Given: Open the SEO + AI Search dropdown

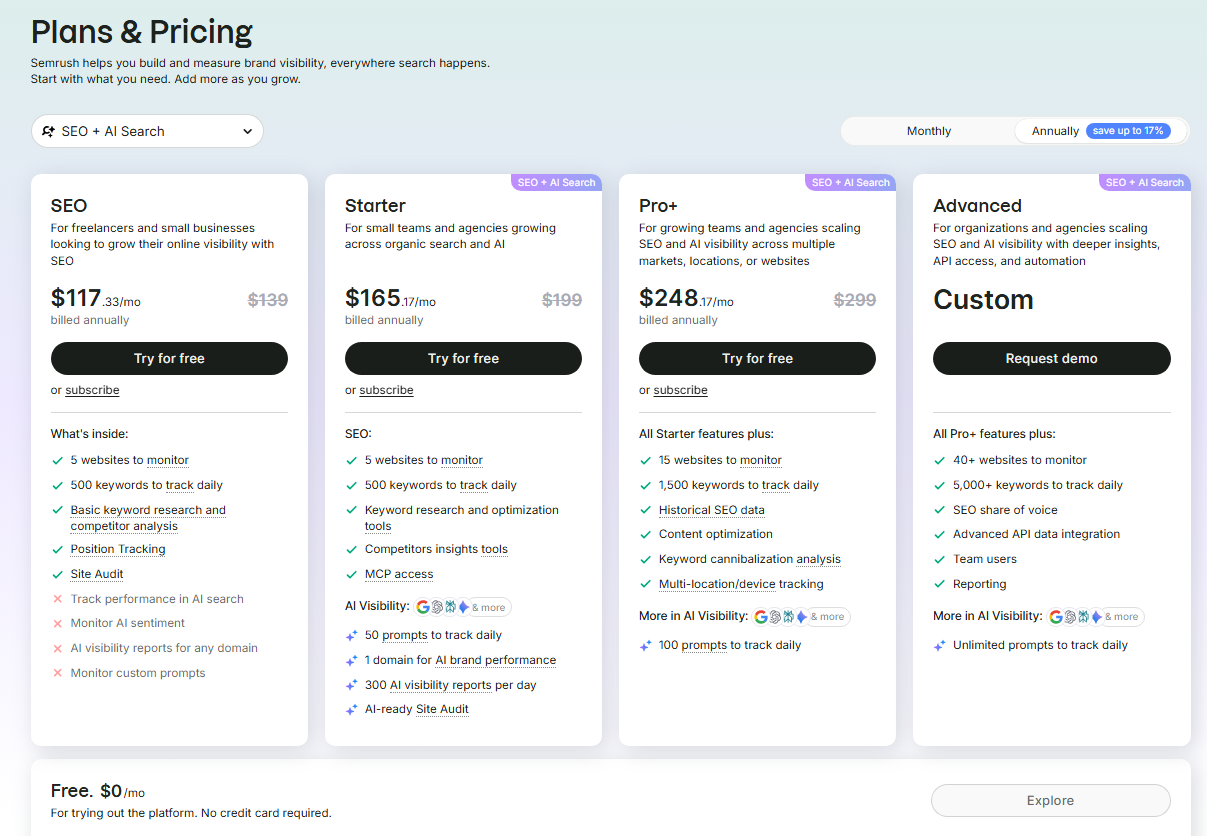Looking at the screenshot, I should 147,131.
